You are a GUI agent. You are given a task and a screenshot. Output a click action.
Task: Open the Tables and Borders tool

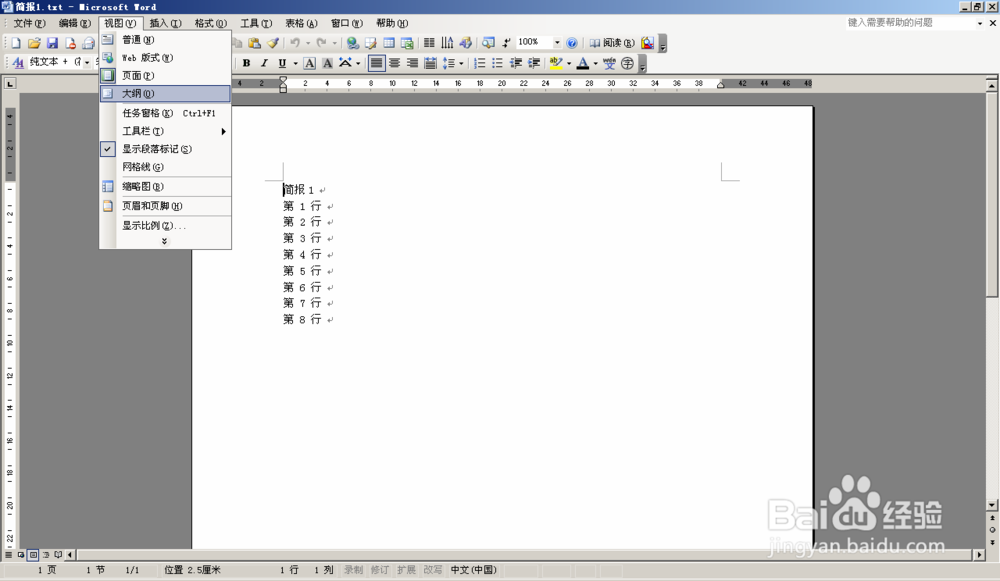pos(371,43)
